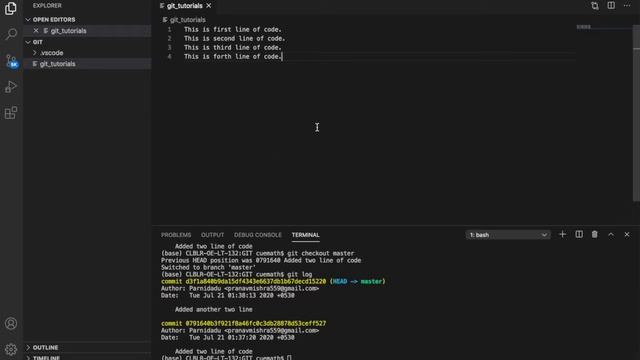Open the Source Control view
The height and width of the screenshot is (360, 640).
pyautogui.click(x=11, y=60)
